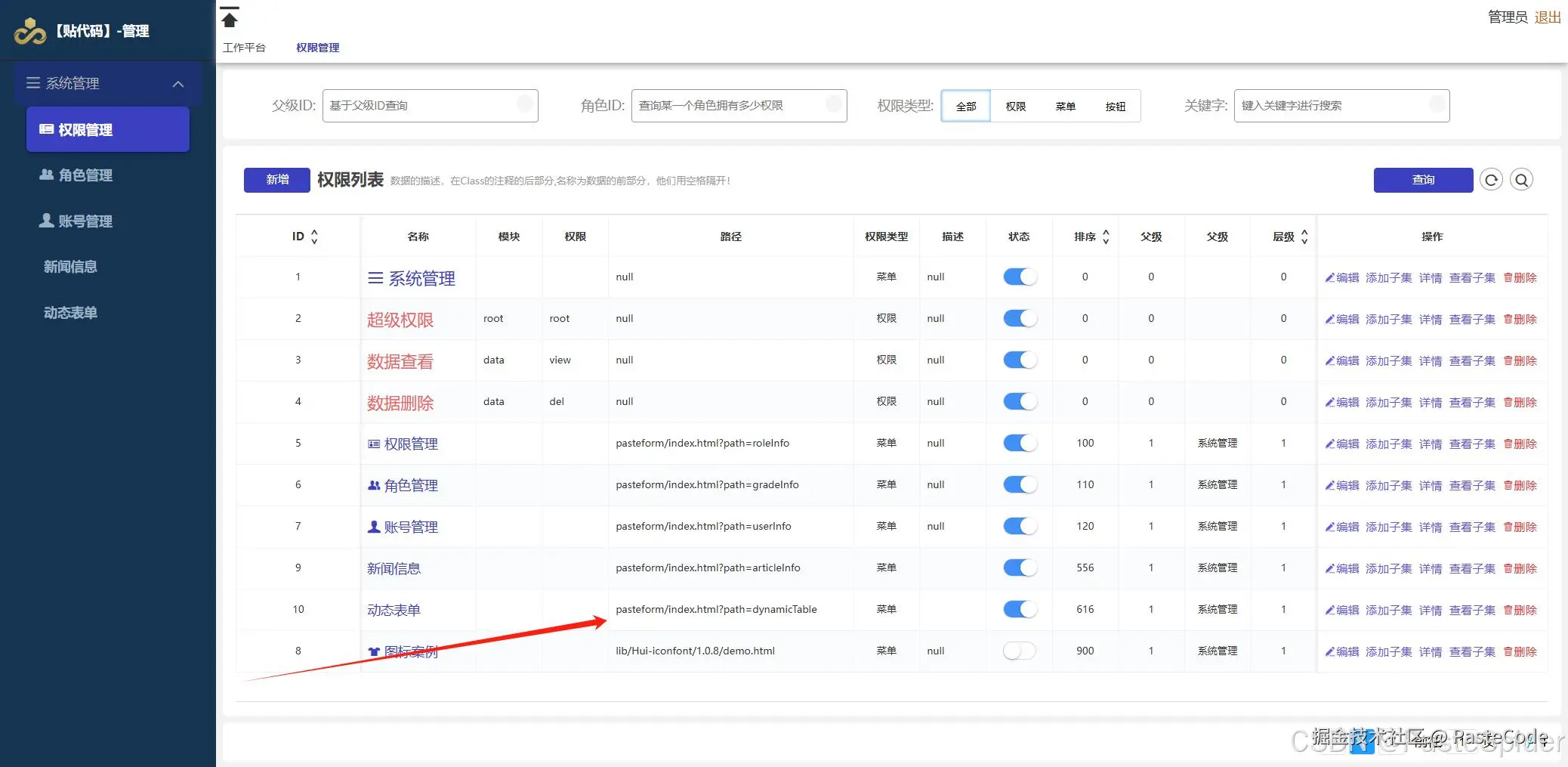Image resolution: width=1568 pixels, height=767 pixels.
Task: Delete the 账号管理 row with trash 删除
Action: [1520, 527]
